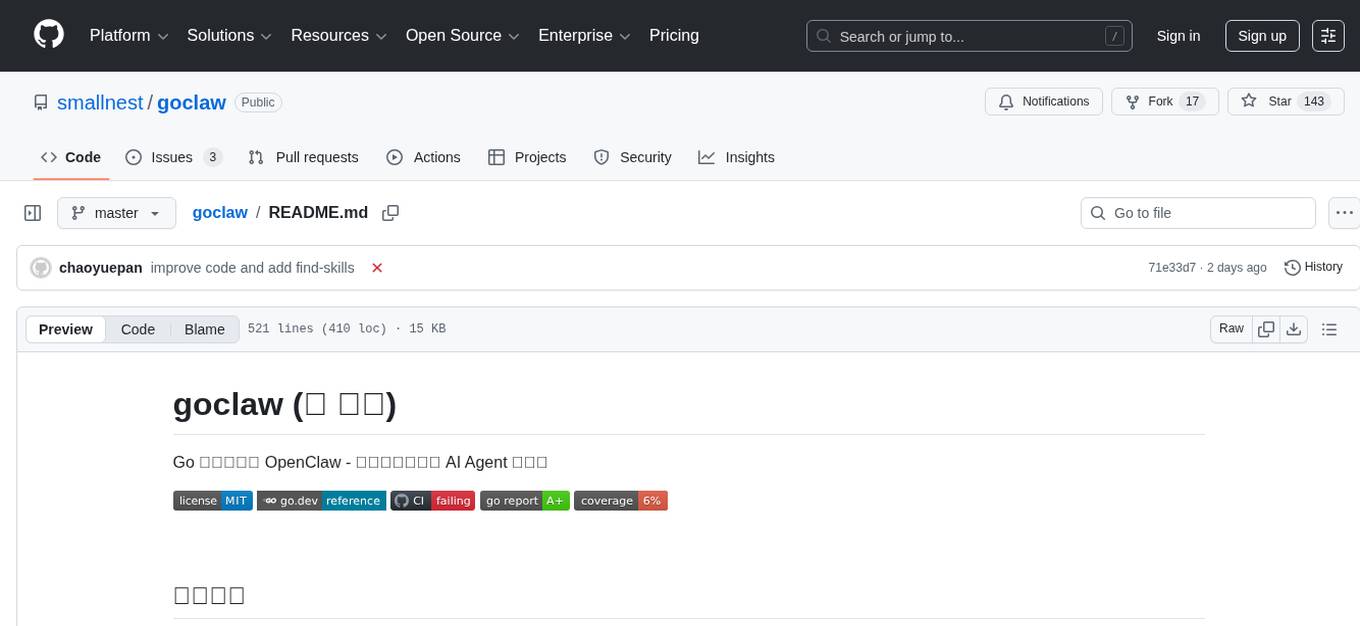This screenshot has height=626, width=1360.
Task: Download the README raw file icon
Action: pyautogui.click(x=1294, y=328)
